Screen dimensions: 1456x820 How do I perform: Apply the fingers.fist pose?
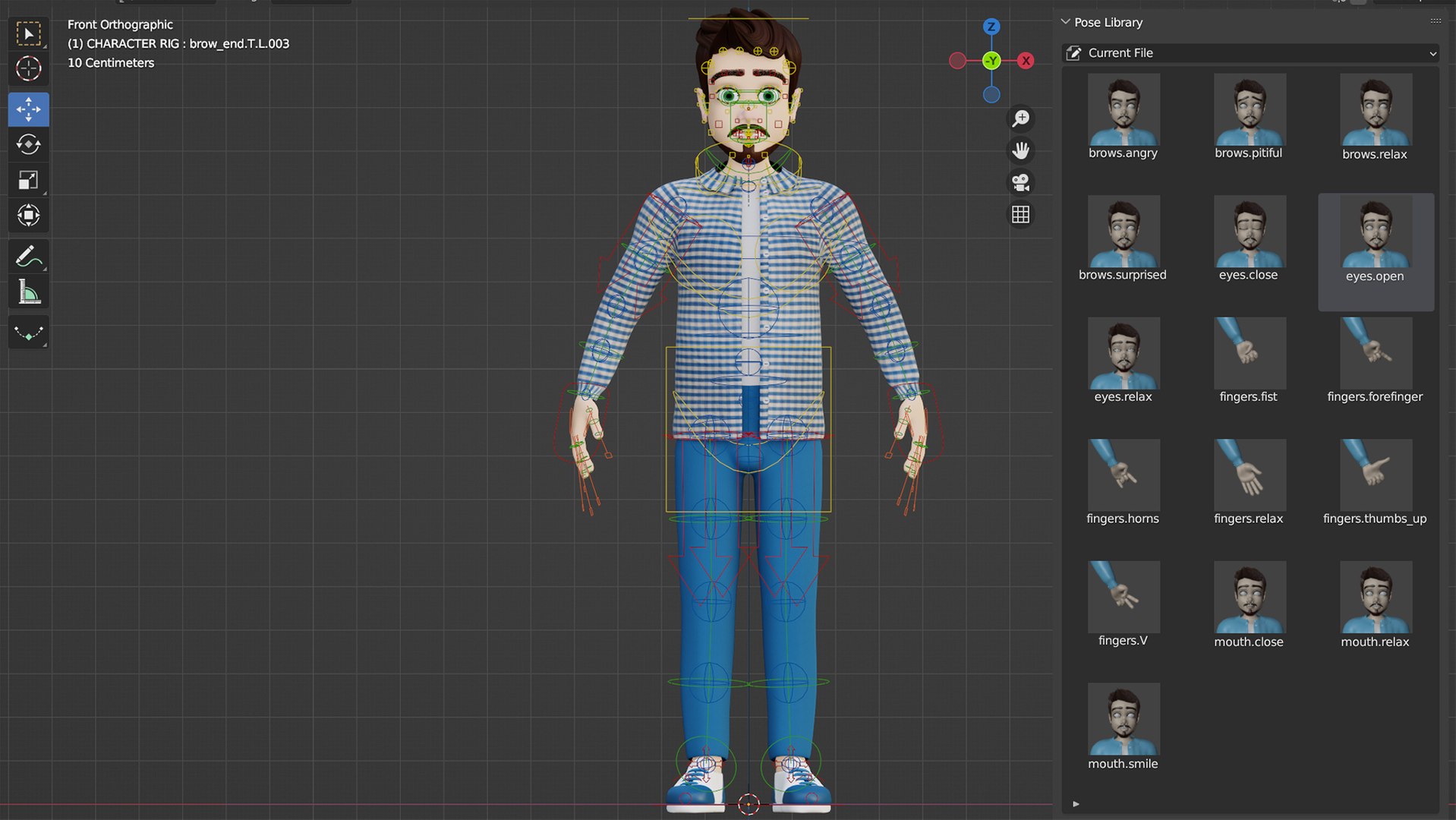click(x=1250, y=361)
